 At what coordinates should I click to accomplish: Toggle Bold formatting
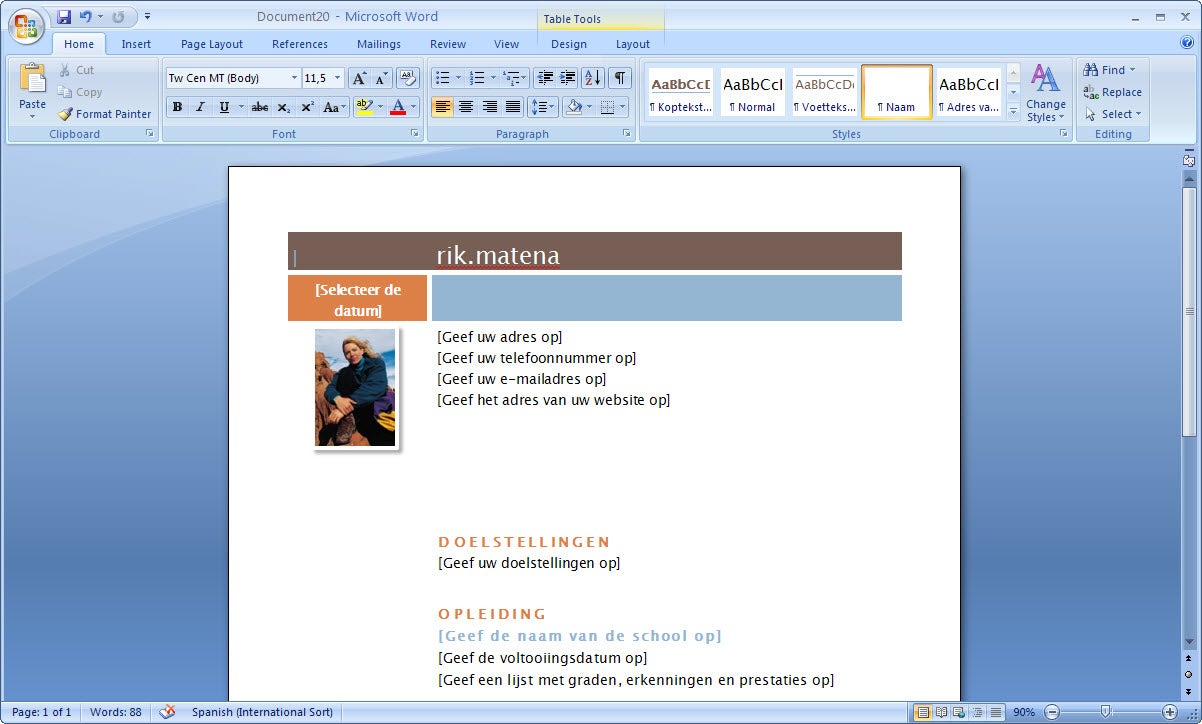pyautogui.click(x=177, y=107)
